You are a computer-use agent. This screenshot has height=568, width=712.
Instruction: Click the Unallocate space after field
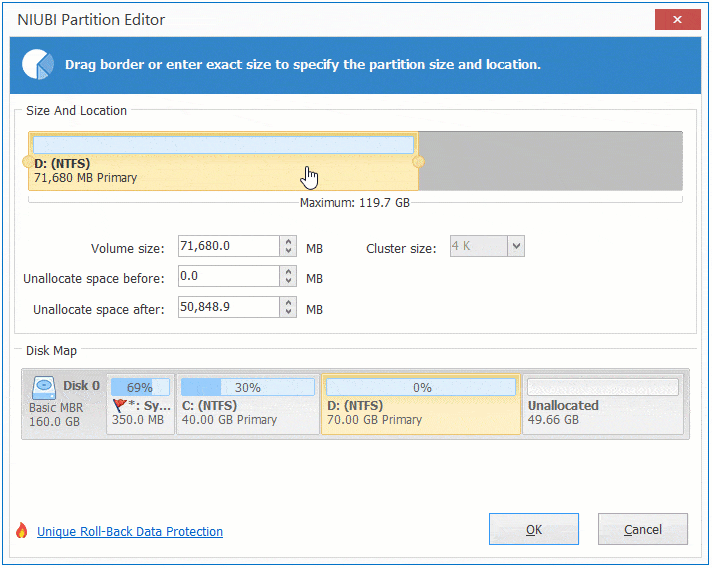point(228,308)
